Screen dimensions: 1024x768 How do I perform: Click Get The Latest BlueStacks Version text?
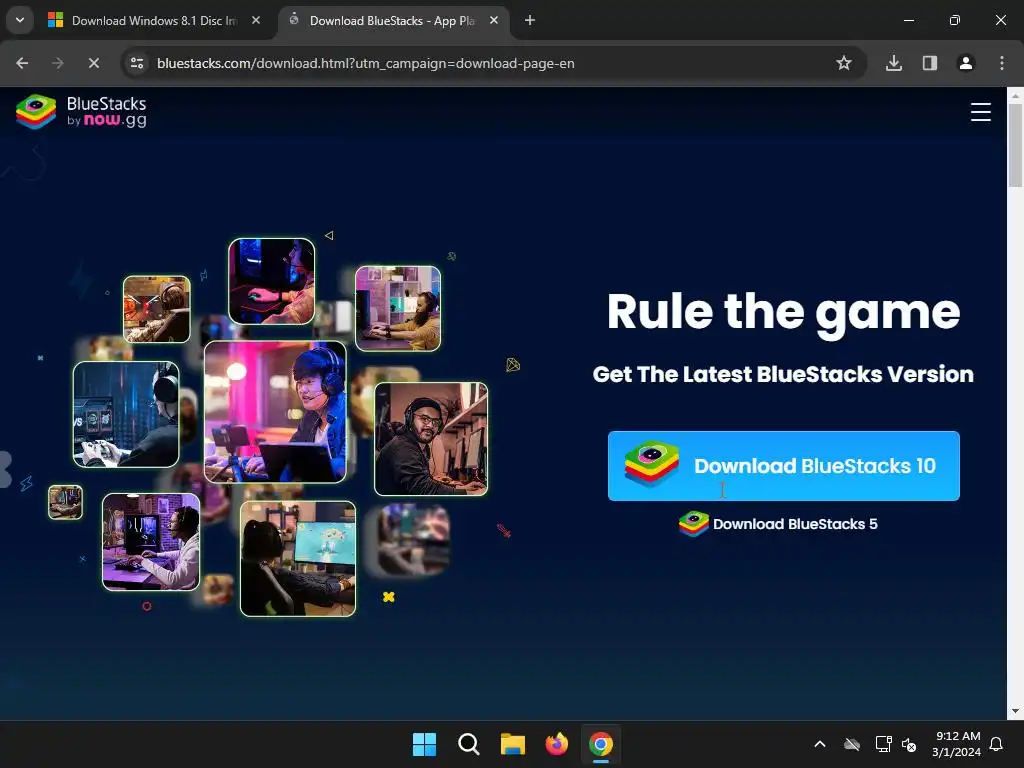pyautogui.click(x=783, y=374)
